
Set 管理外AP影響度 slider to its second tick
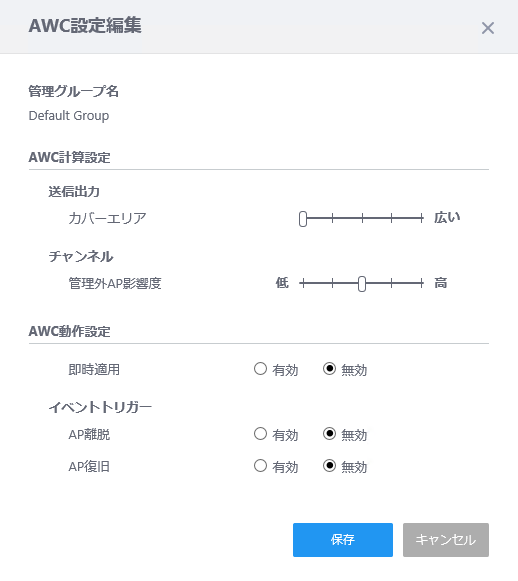click(x=332, y=283)
